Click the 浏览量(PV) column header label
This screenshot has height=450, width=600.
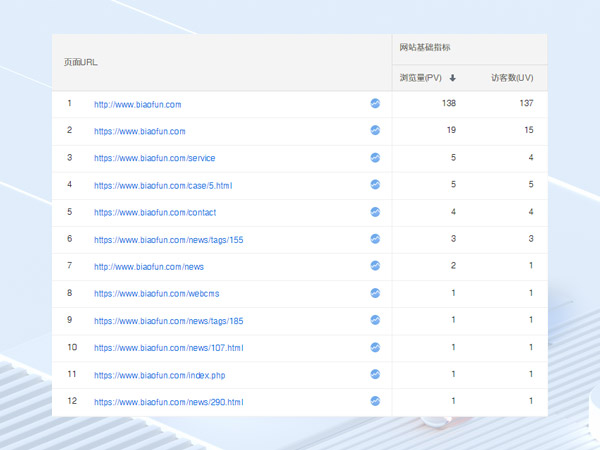click(x=420, y=78)
